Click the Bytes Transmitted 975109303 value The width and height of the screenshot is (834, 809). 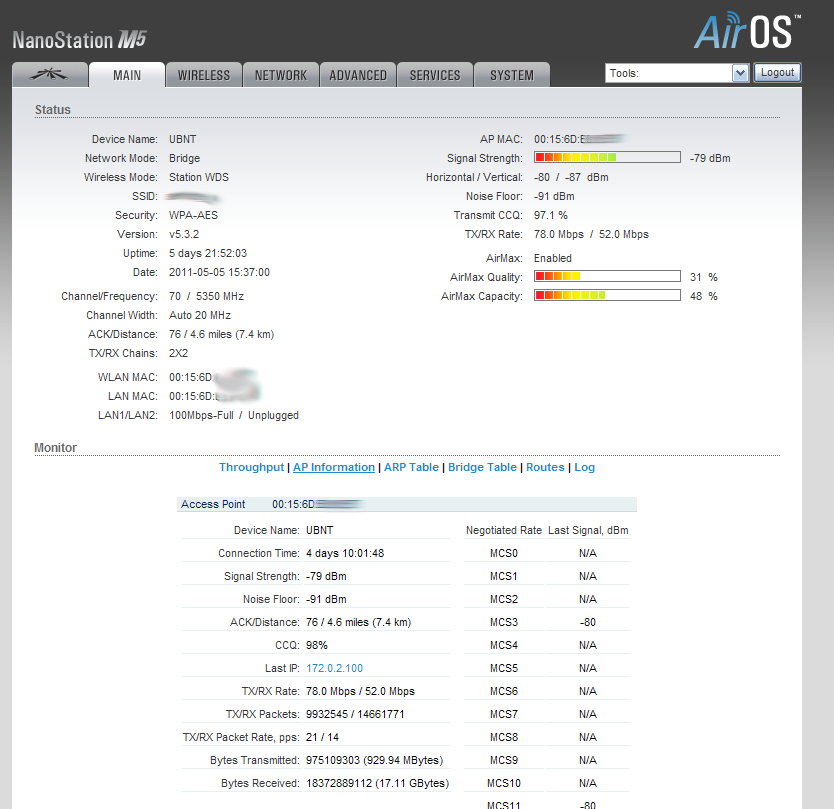pyautogui.click(x=374, y=761)
